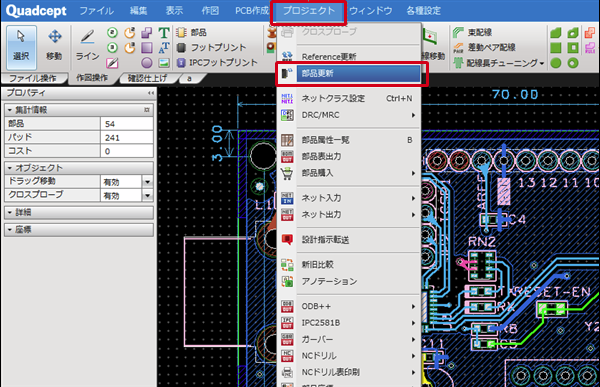
Task: Select 束配線 routing tool
Action: (473, 33)
